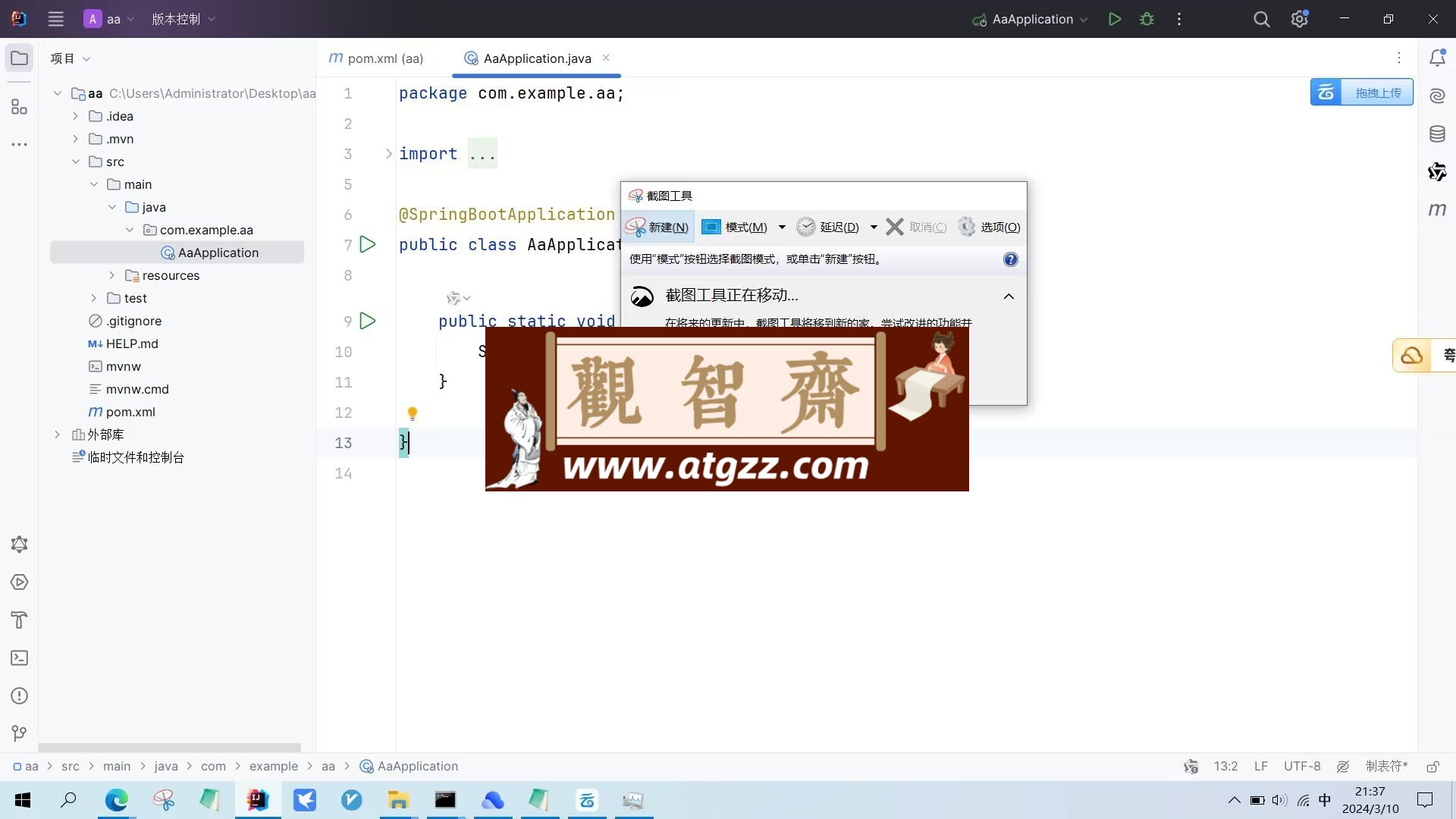Open the Problems tool window icon
1456x819 pixels.
[x=19, y=695]
